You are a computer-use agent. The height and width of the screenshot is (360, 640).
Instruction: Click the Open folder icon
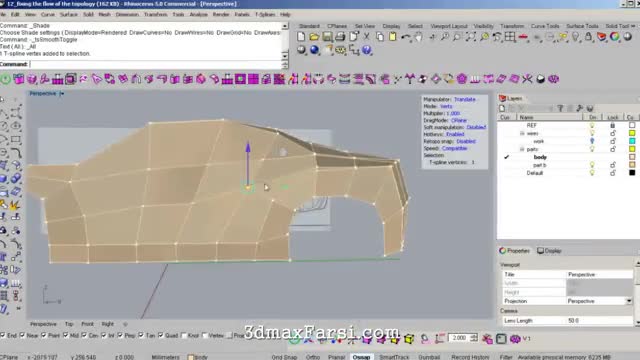point(314,37)
